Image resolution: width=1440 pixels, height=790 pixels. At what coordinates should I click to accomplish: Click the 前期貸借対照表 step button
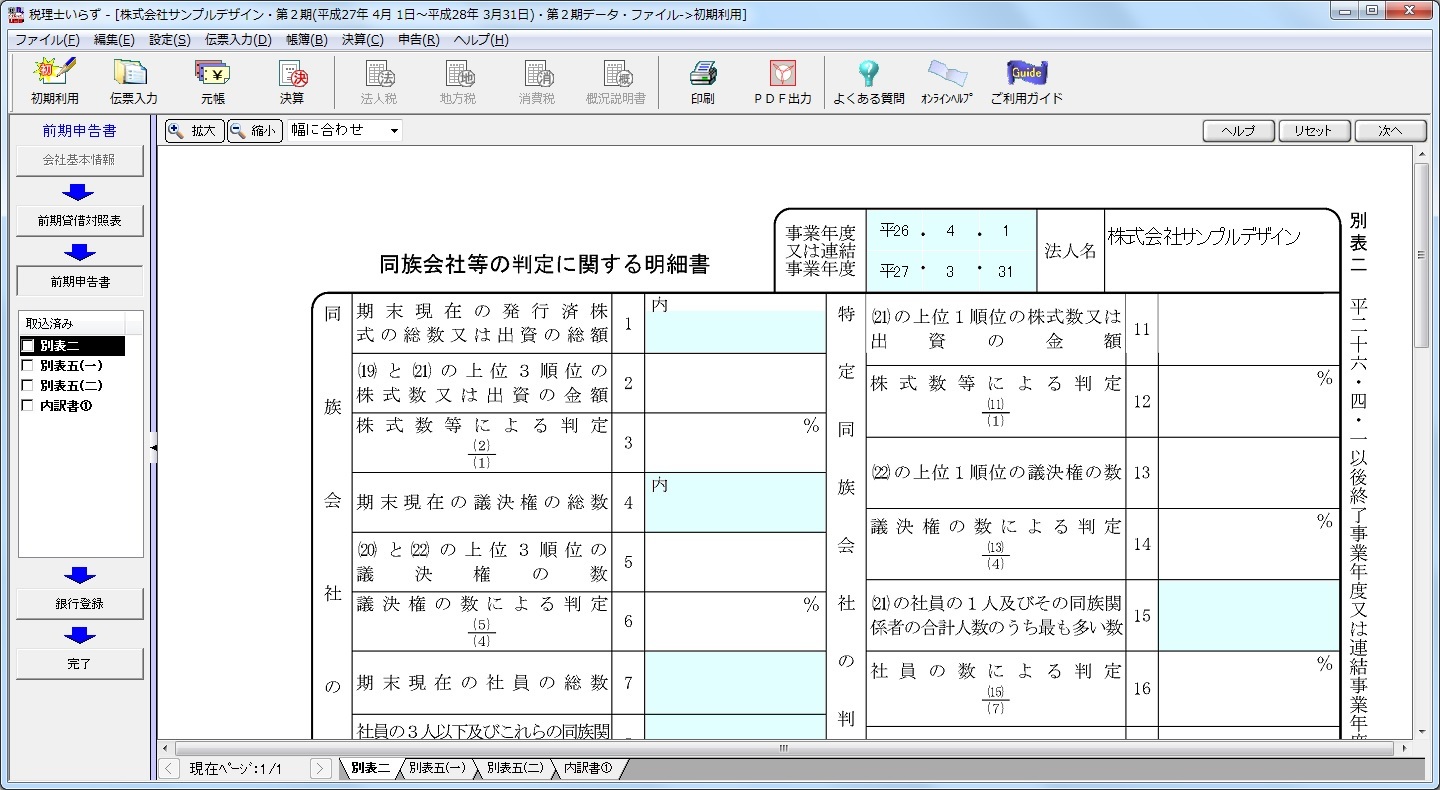coord(80,221)
